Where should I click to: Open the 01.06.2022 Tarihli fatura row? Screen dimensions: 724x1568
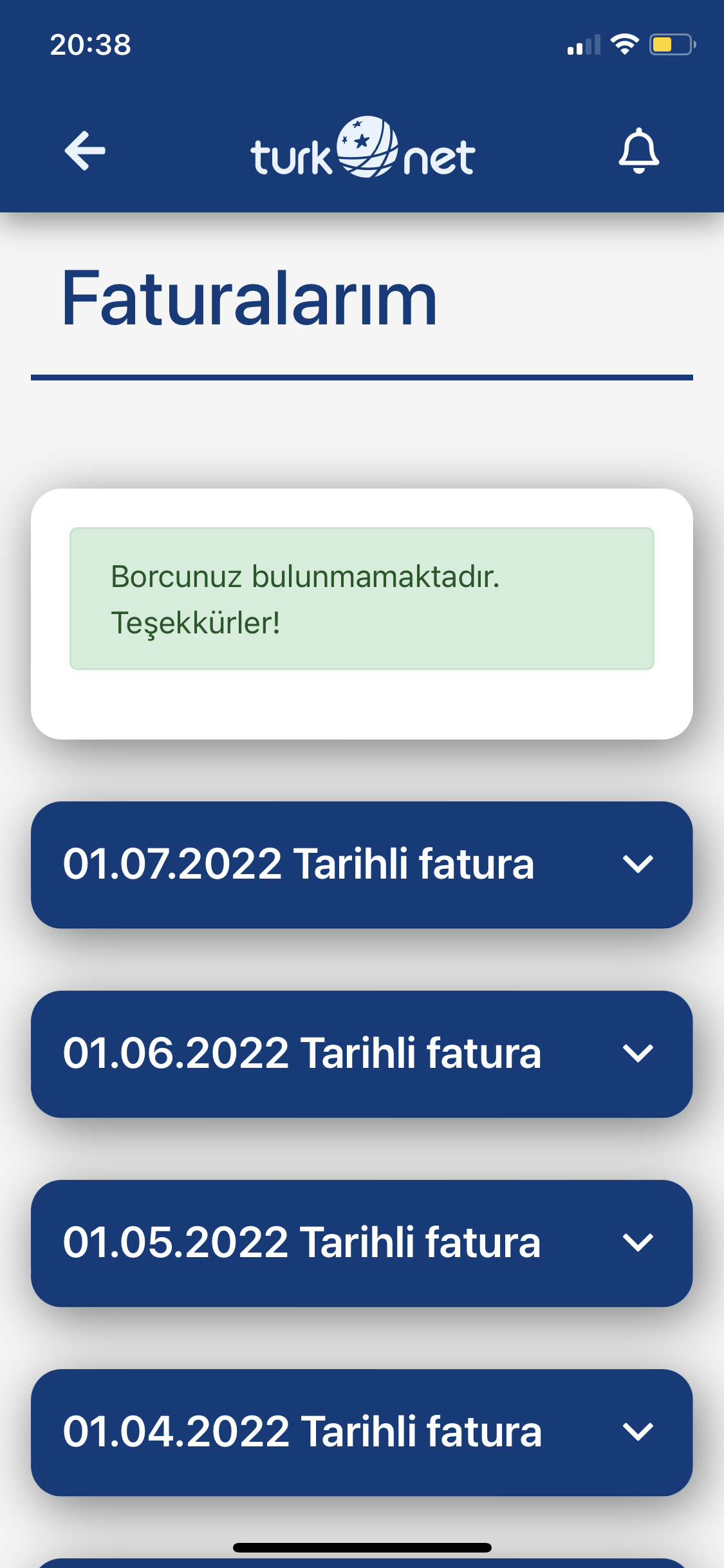pyautogui.click(x=362, y=1054)
